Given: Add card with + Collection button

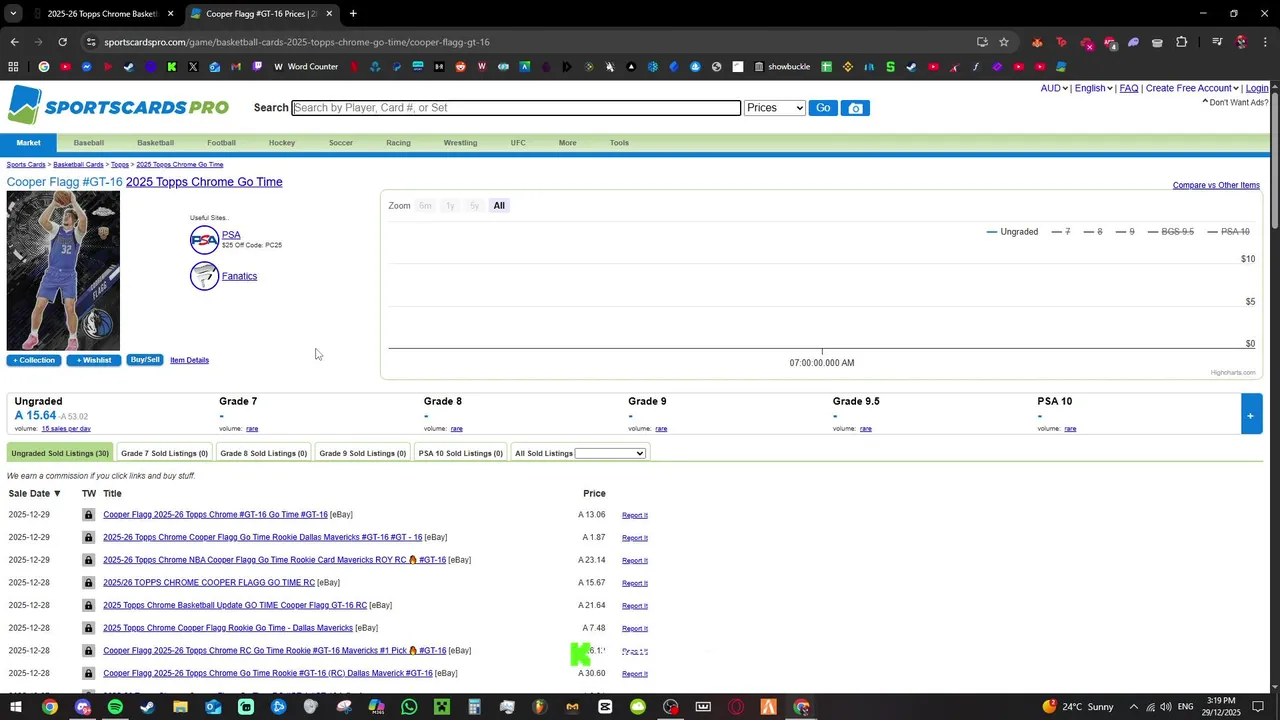Looking at the screenshot, I should pyautogui.click(x=34, y=360).
